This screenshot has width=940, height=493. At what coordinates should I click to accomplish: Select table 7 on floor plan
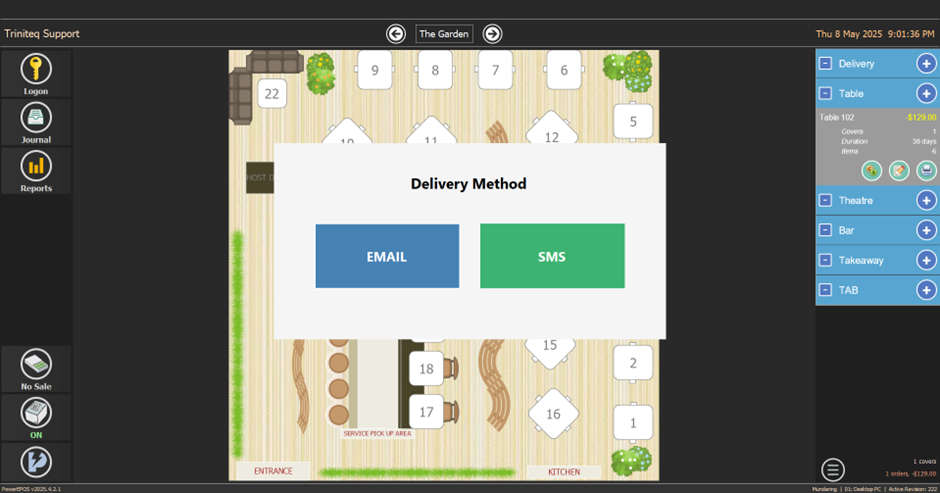coord(495,70)
